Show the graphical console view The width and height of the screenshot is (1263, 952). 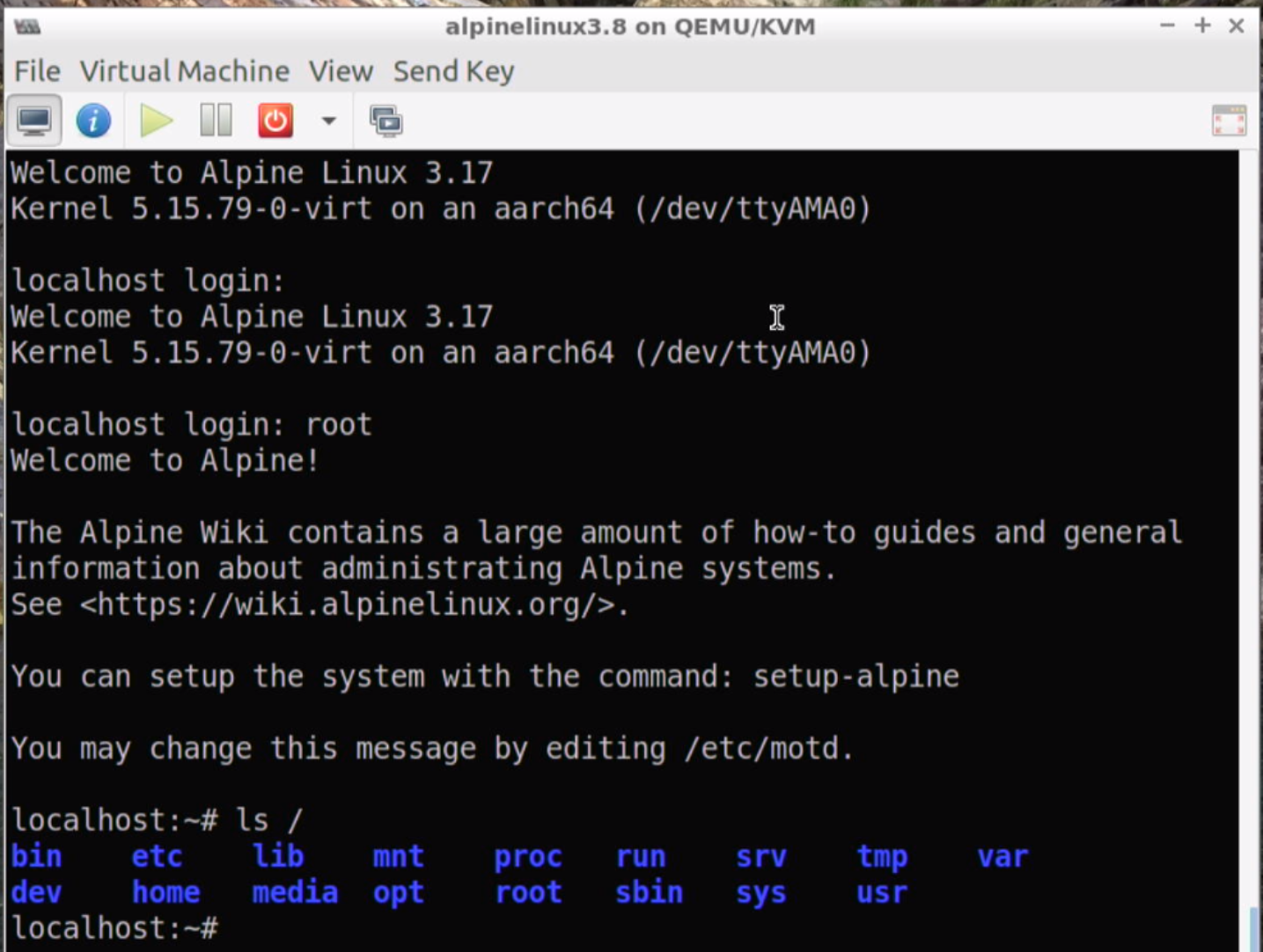[34, 121]
